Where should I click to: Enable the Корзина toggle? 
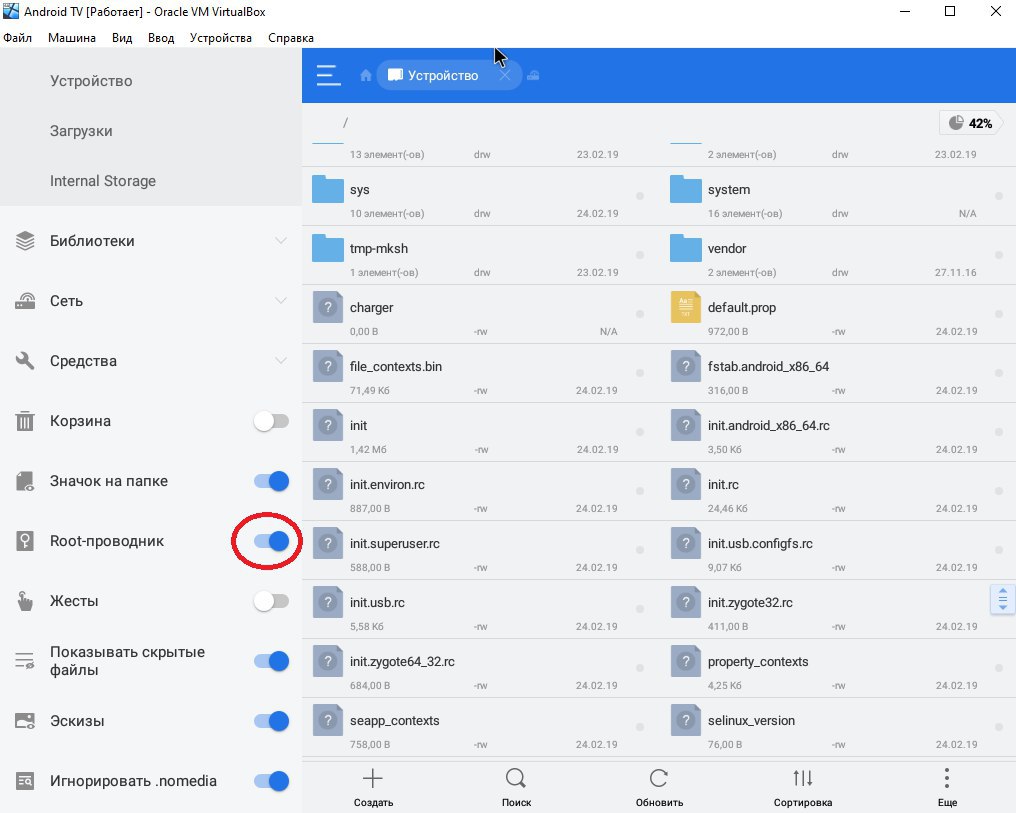point(271,421)
